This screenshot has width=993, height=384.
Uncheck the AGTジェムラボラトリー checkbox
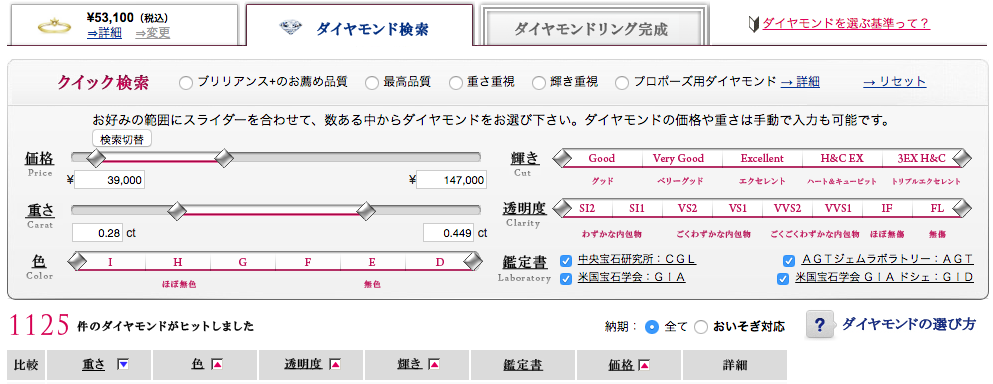[x=788, y=260]
